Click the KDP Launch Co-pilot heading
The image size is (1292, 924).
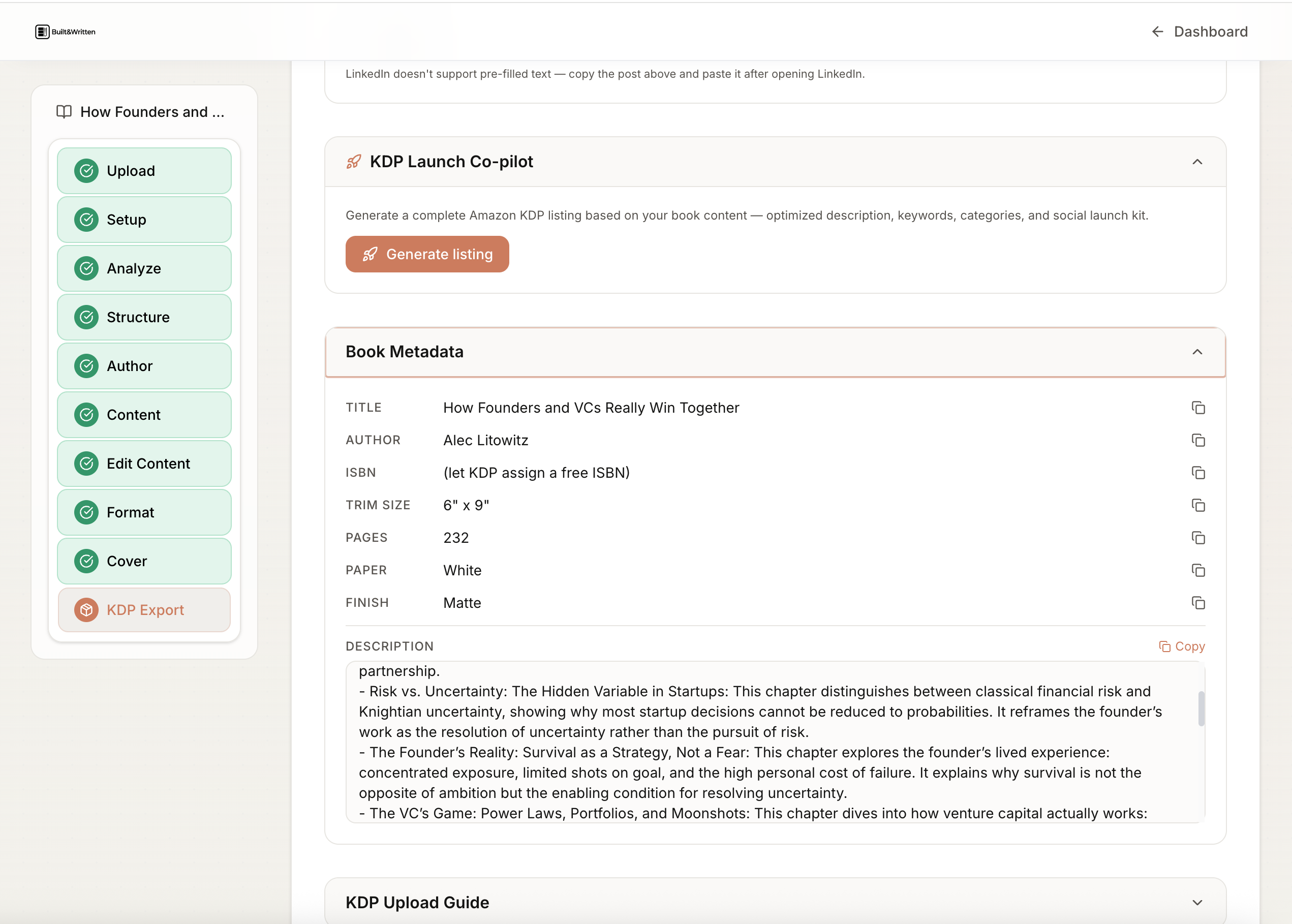pyautogui.click(x=451, y=162)
